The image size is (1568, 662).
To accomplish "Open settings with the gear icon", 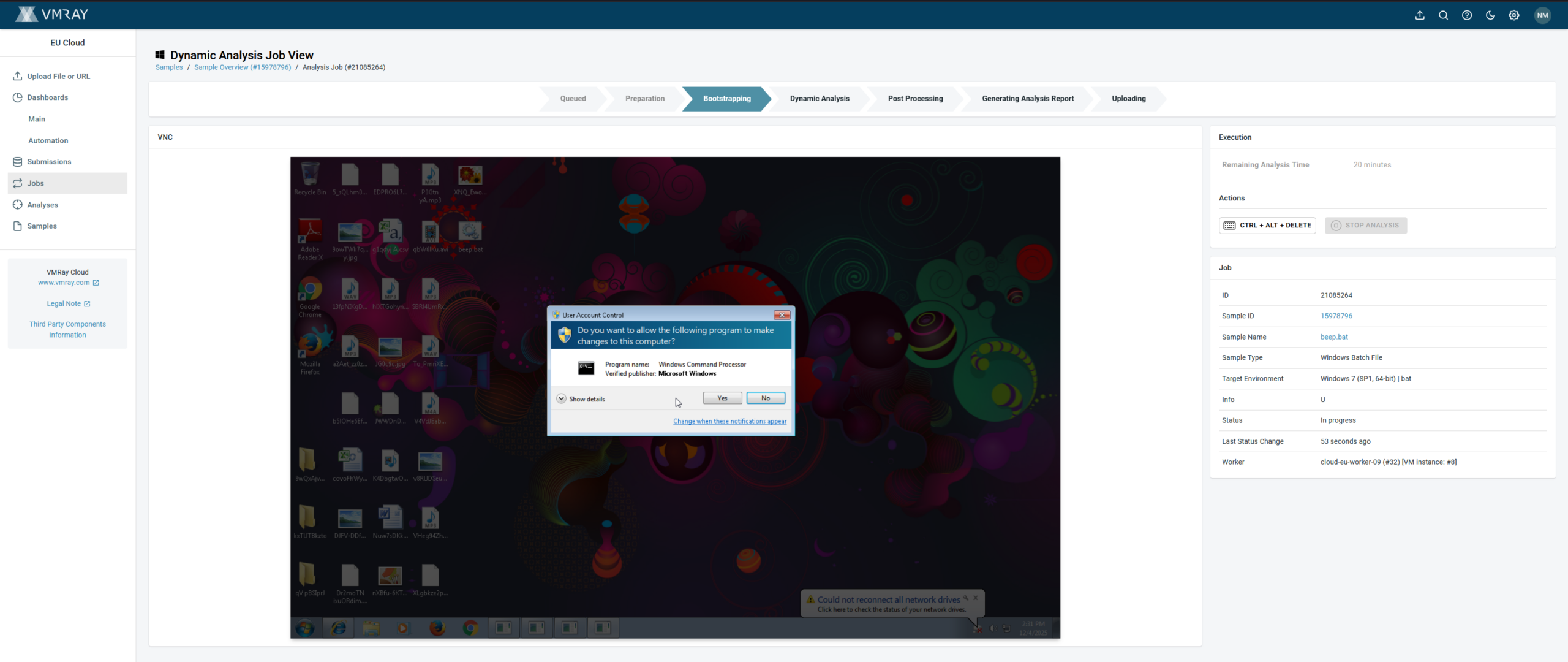I will pos(1514,15).
